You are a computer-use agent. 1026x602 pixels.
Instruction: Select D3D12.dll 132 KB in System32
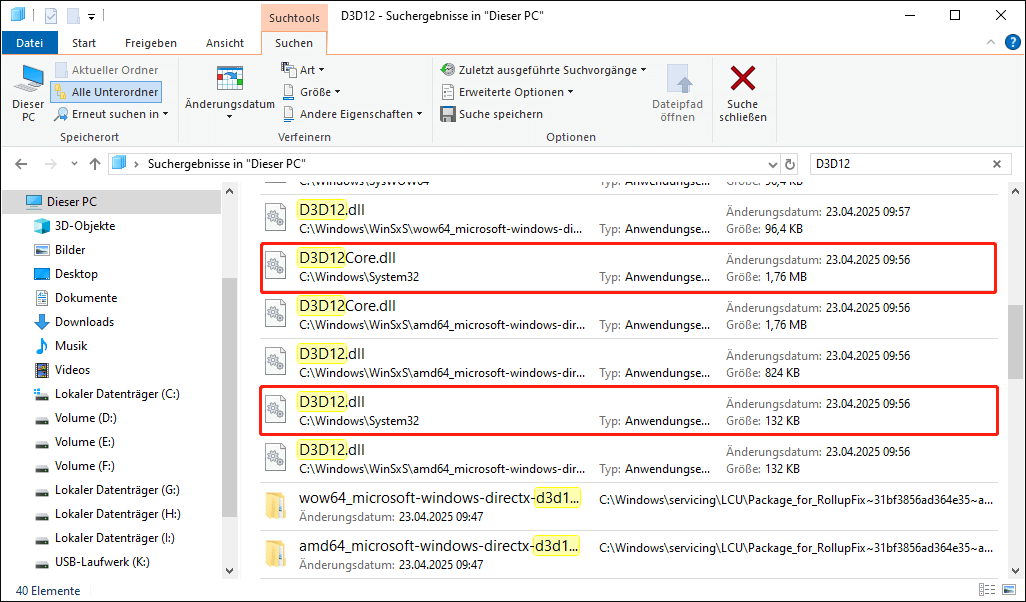[628, 411]
